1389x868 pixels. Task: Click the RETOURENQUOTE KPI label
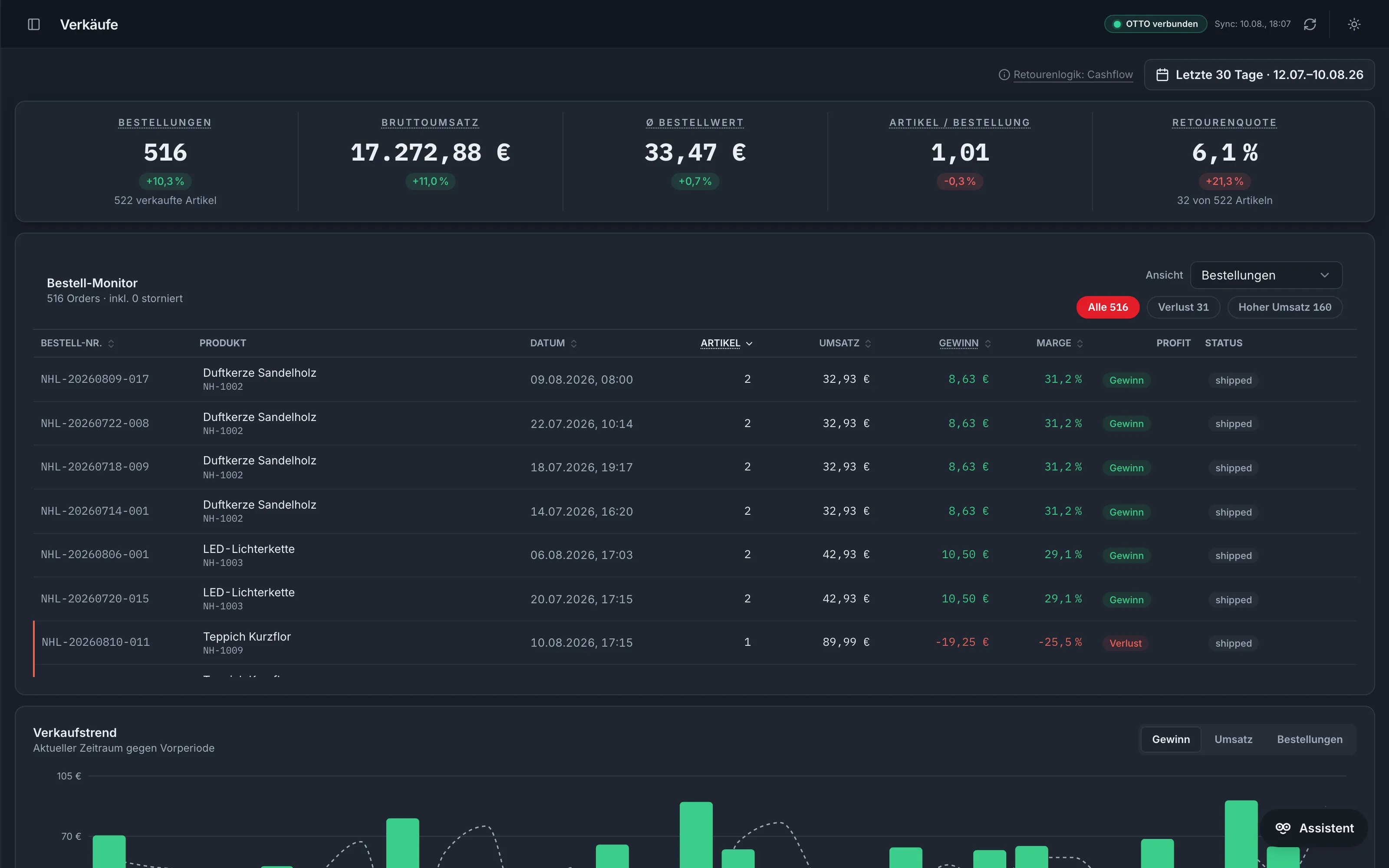click(x=1224, y=122)
